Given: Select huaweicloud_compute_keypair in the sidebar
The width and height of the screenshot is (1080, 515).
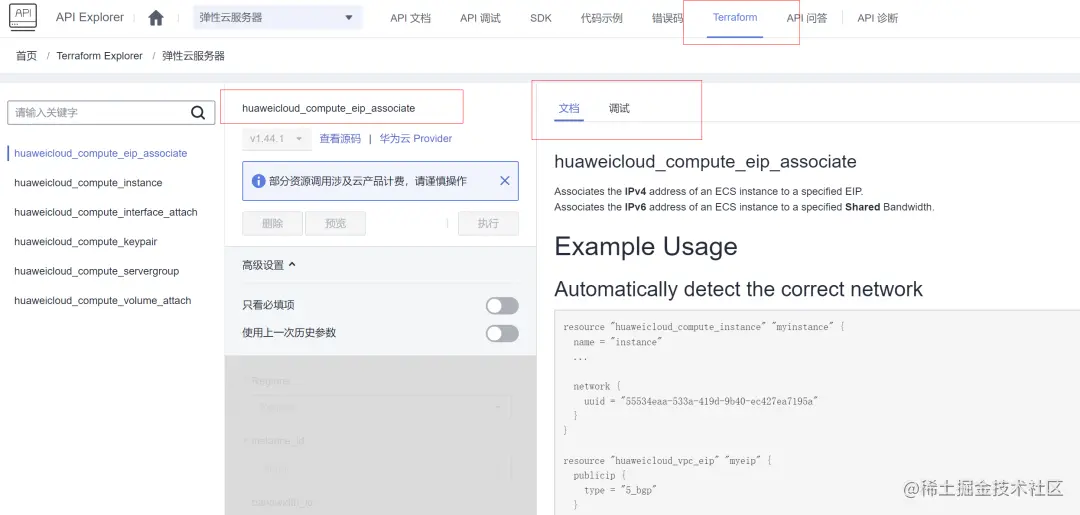Looking at the screenshot, I should coord(85,242).
